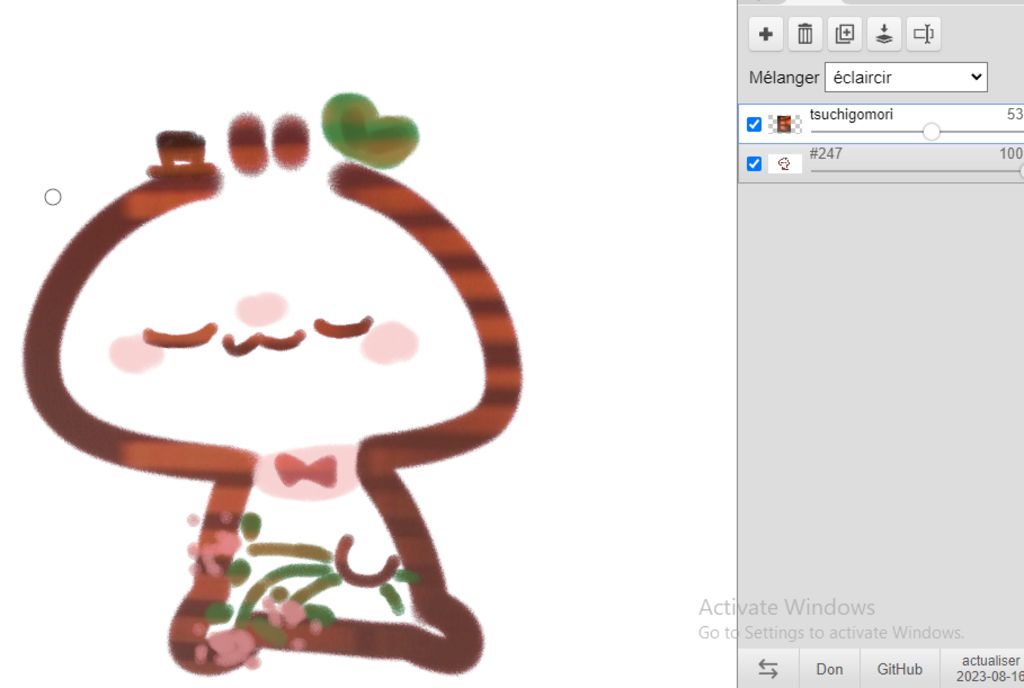The image size is (1024, 688).
Task: Select the #247 layer thumbnail
Action: [784, 163]
